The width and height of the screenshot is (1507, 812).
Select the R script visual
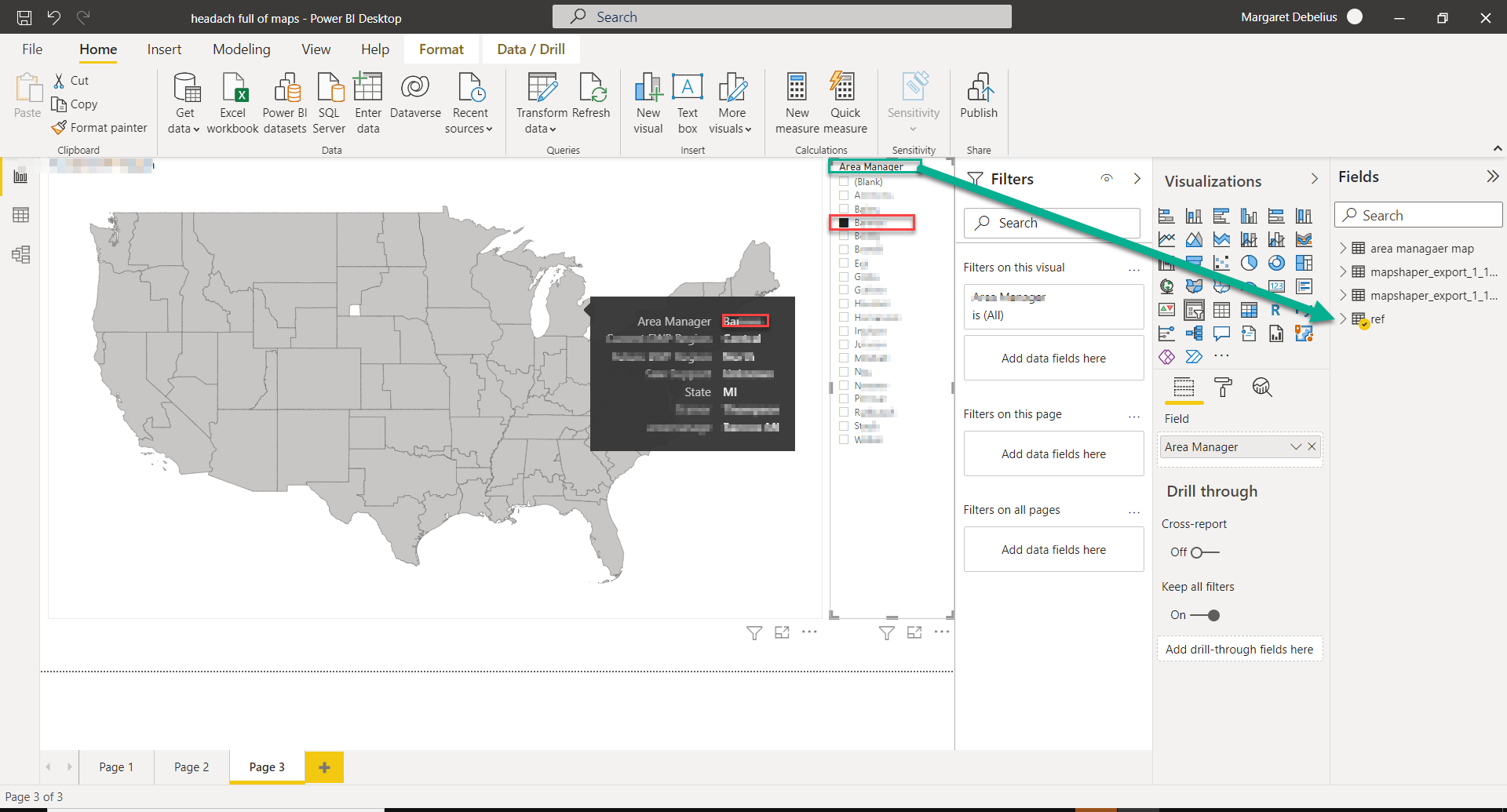pos(1276,310)
